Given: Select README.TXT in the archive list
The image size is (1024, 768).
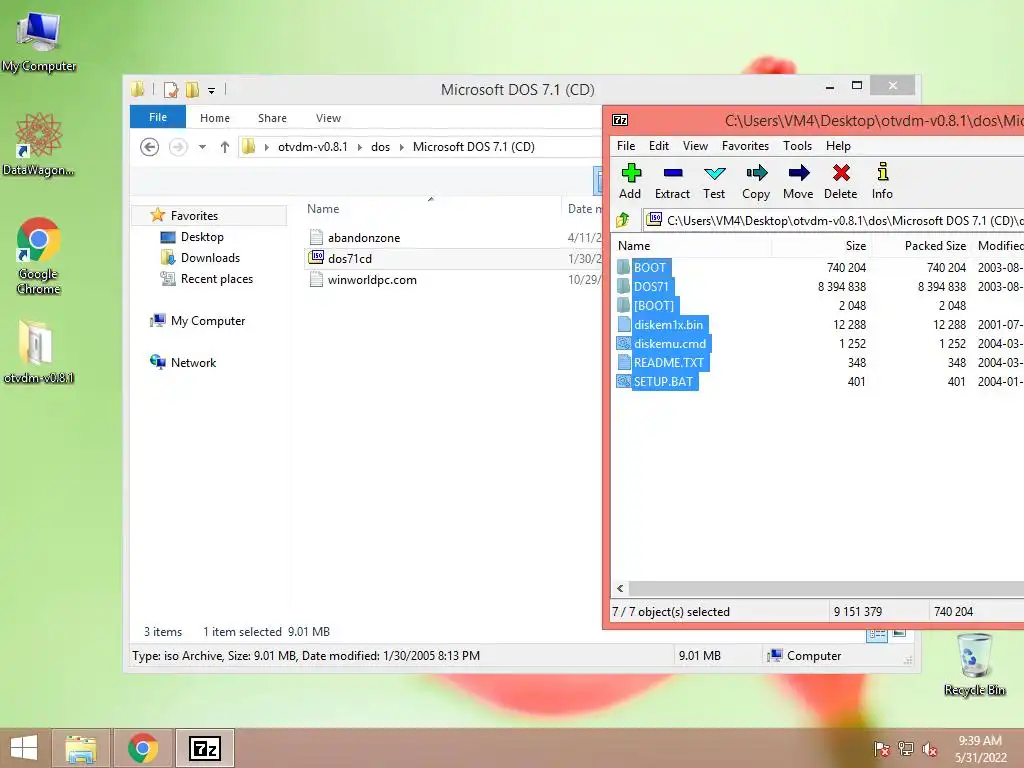Looking at the screenshot, I should click(668, 362).
